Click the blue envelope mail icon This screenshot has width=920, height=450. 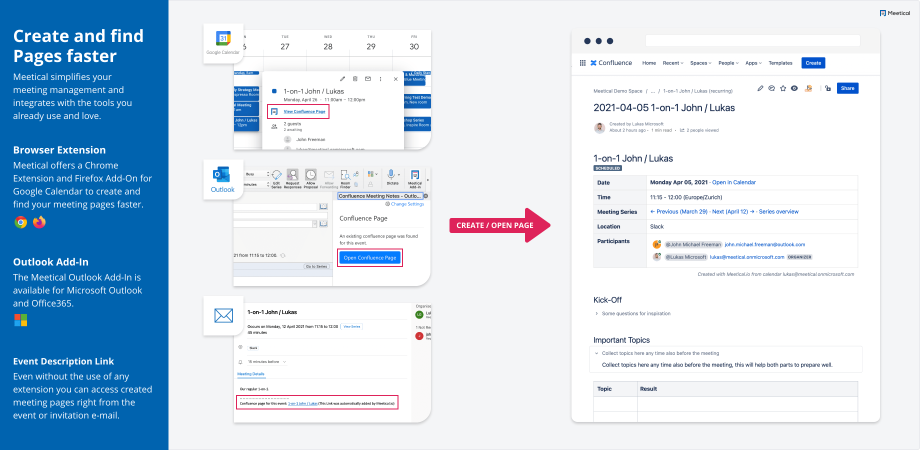[x=224, y=316]
